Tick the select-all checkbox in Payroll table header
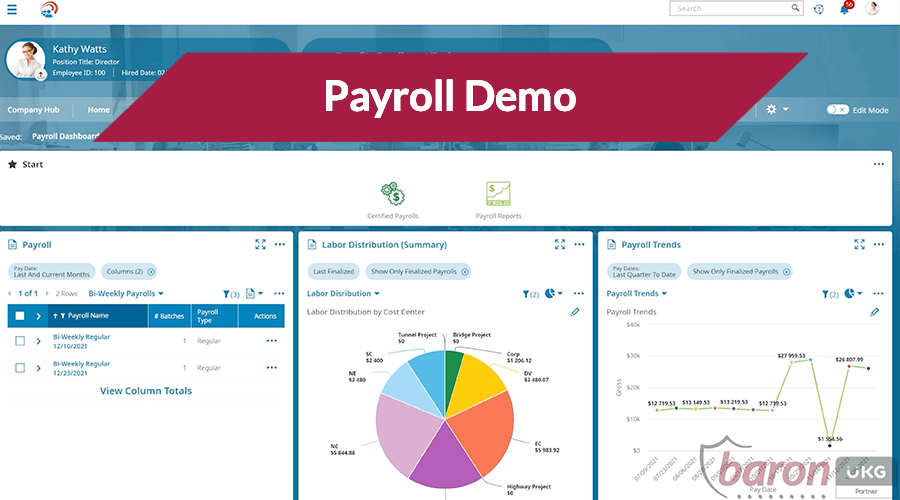Image resolution: width=900 pixels, height=500 pixels. [20, 316]
